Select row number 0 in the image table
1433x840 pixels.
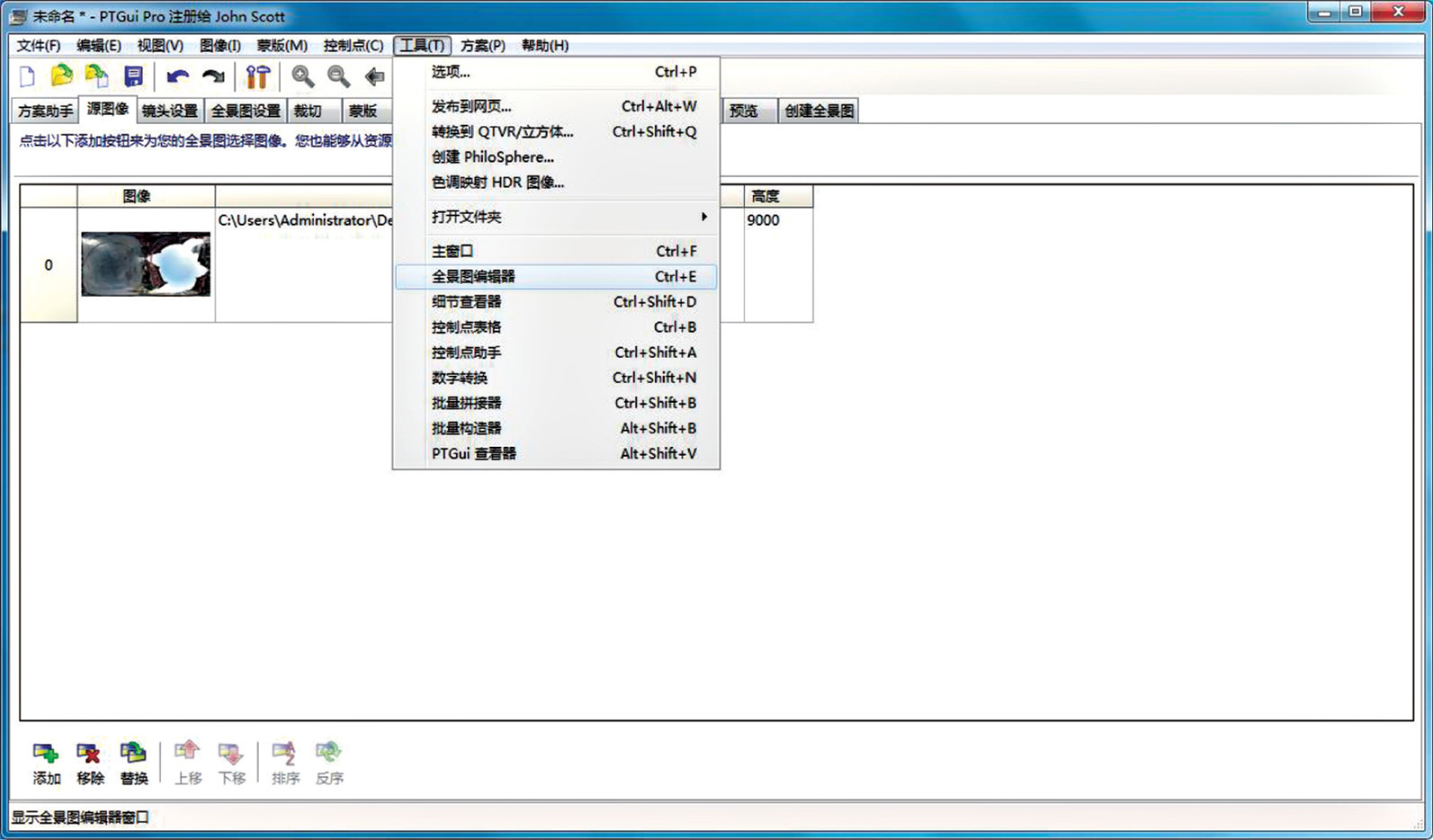pyautogui.click(x=49, y=264)
